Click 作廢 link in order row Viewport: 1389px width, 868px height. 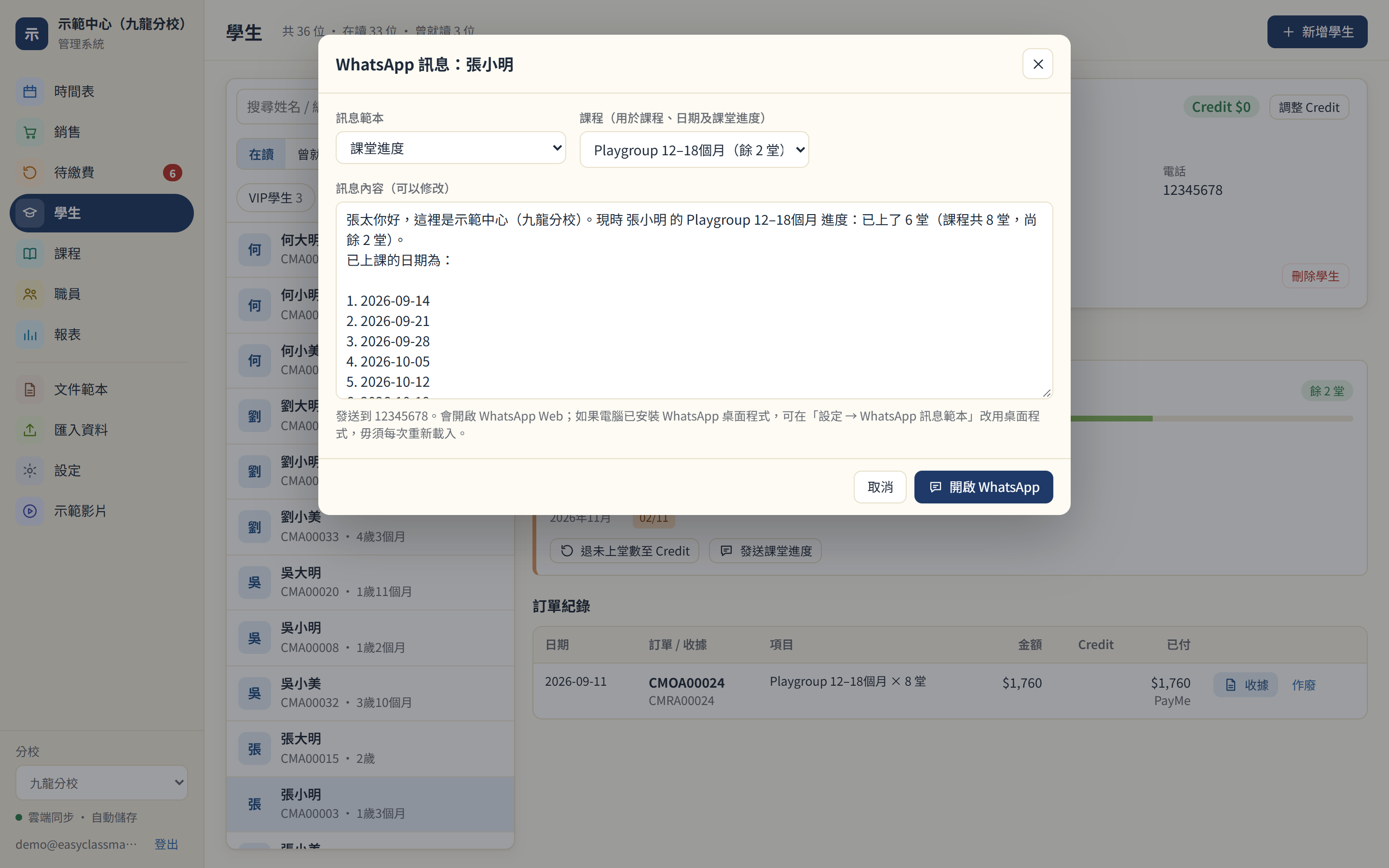tap(1304, 685)
